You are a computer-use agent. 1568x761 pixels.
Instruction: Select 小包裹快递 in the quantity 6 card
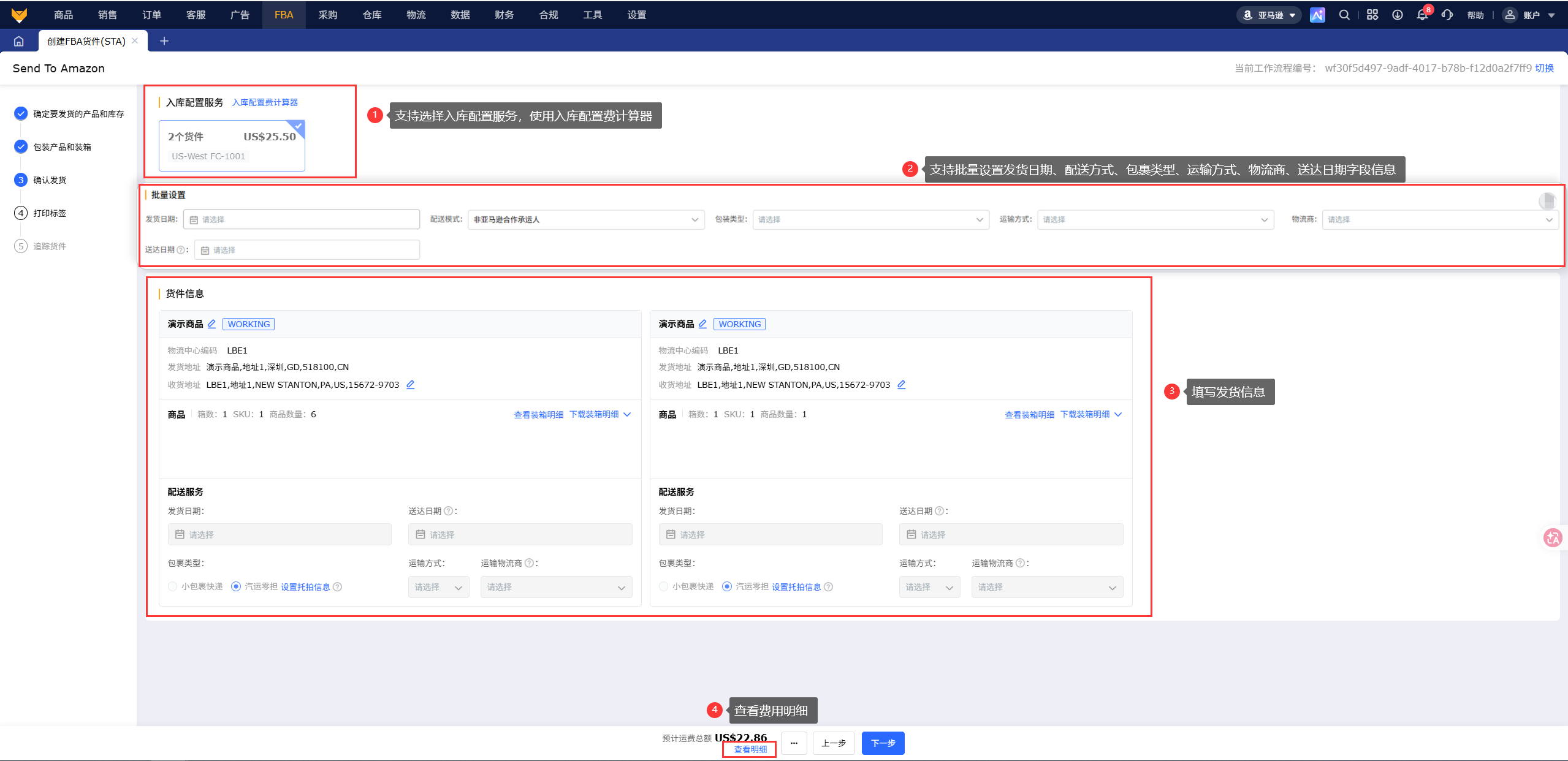173,587
